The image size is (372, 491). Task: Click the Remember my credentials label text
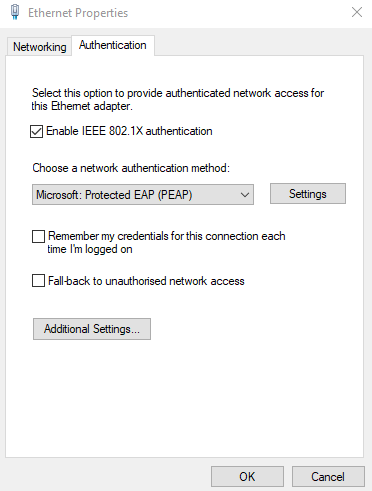pyautogui.click(x=166, y=242)
